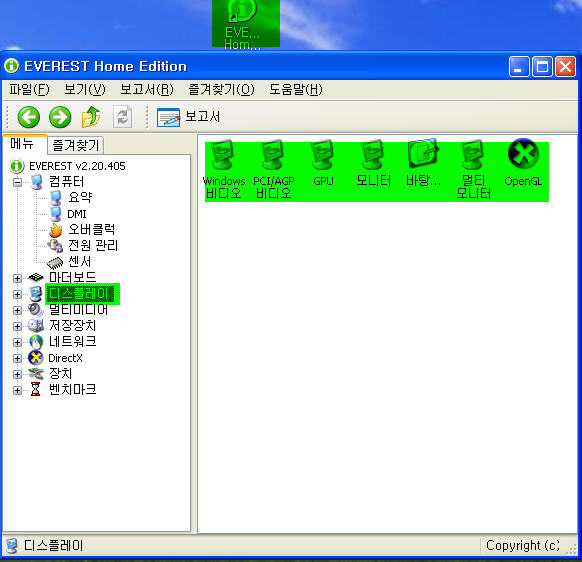This screenshot has height=562, width=582.
Task: Select the DMI tree item
Action: coord(77,214)
